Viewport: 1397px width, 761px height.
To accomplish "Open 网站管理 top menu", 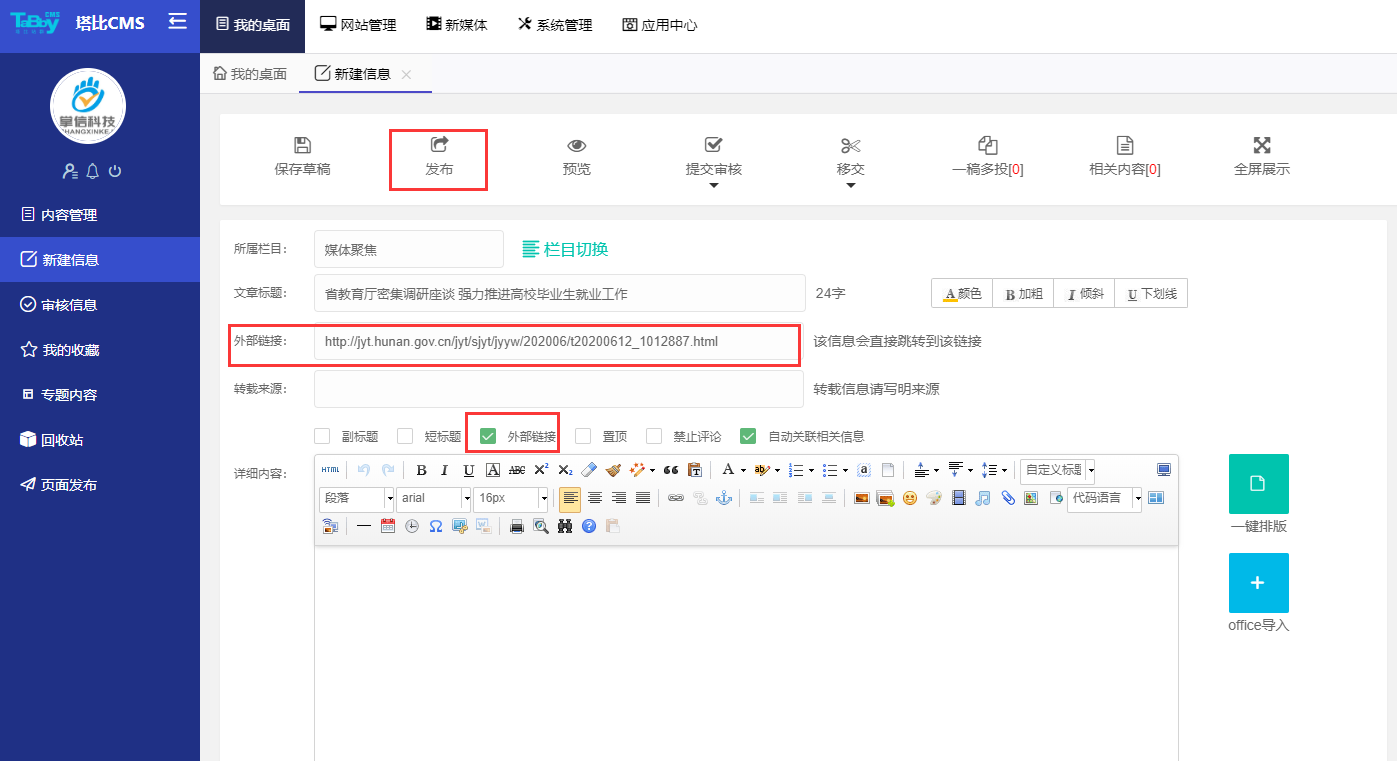I will tap(358, 26).
